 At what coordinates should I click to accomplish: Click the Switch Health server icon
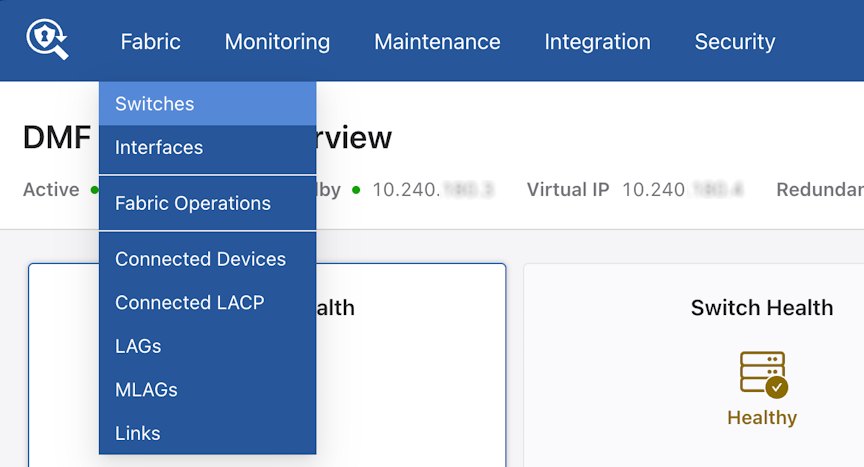point(764,374)
